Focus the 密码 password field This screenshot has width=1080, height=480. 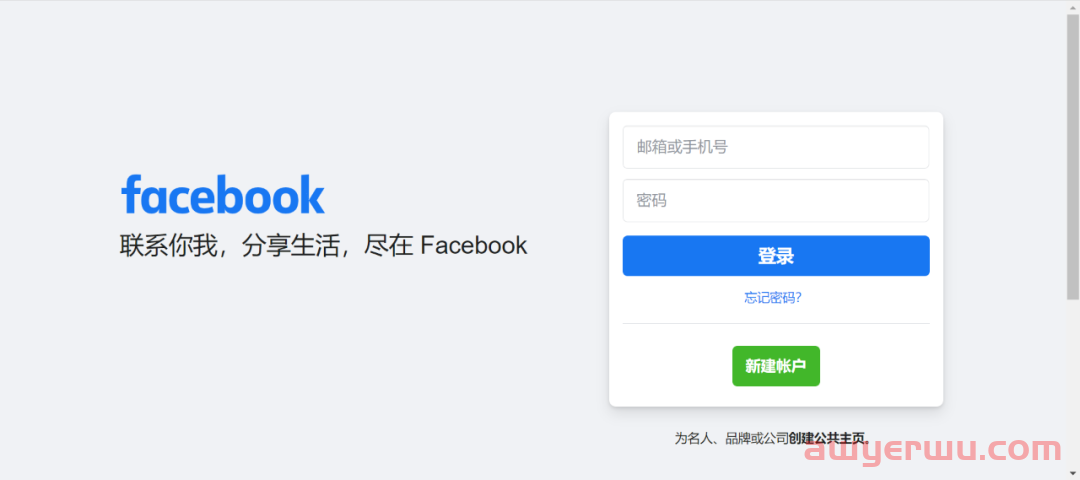(x=776, y=200)
